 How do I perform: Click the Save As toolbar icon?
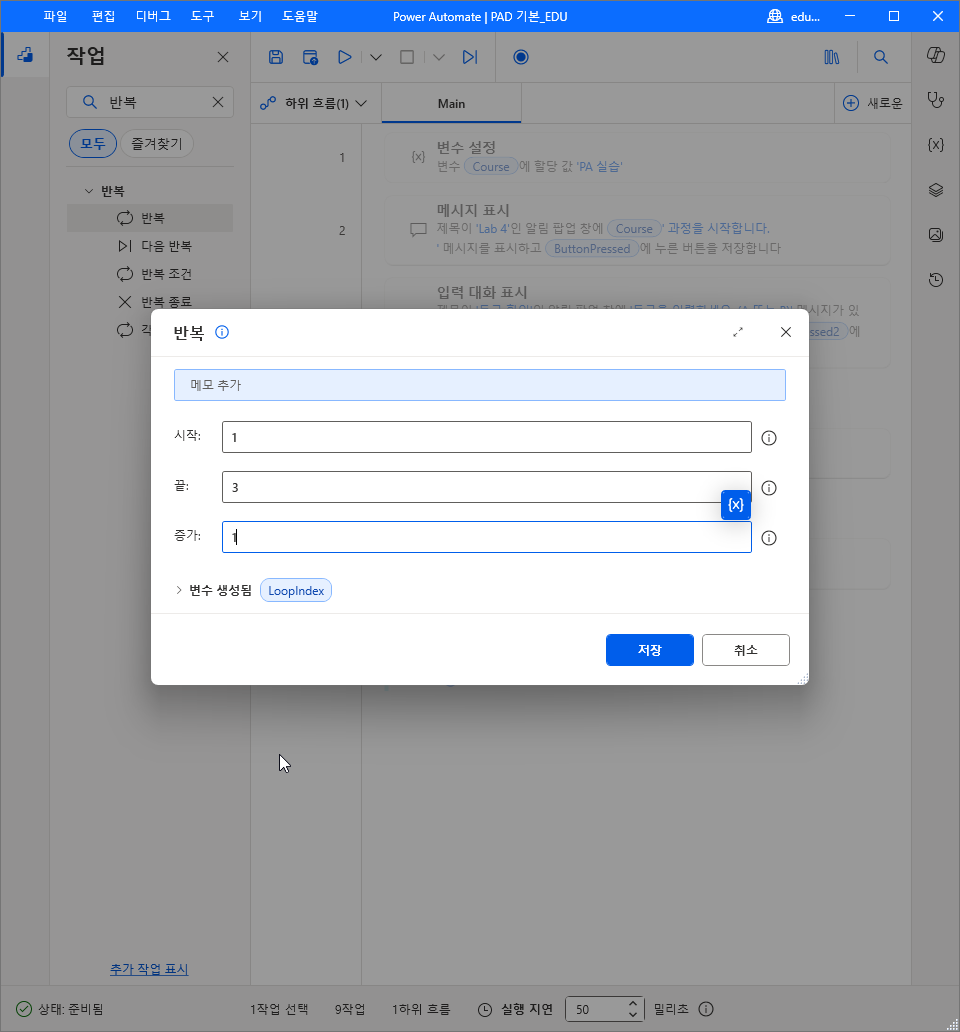click(310, 57)
